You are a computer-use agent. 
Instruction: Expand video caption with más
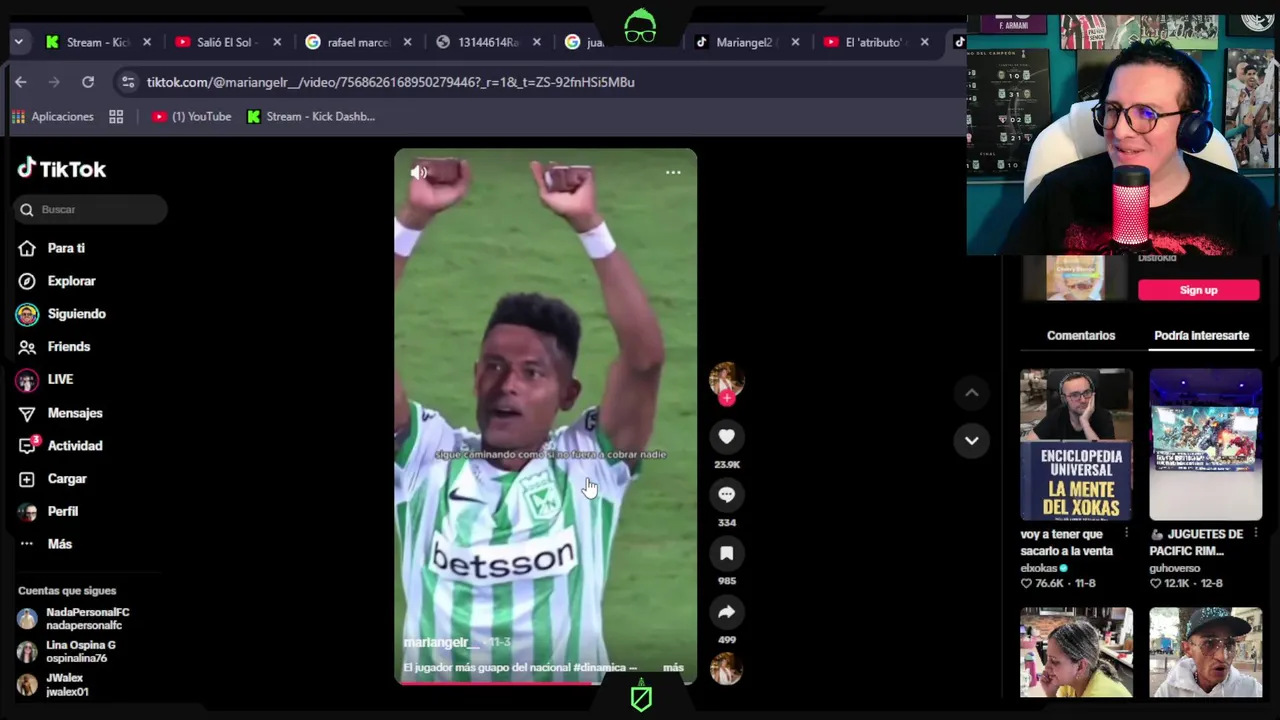tap(673, 667)
